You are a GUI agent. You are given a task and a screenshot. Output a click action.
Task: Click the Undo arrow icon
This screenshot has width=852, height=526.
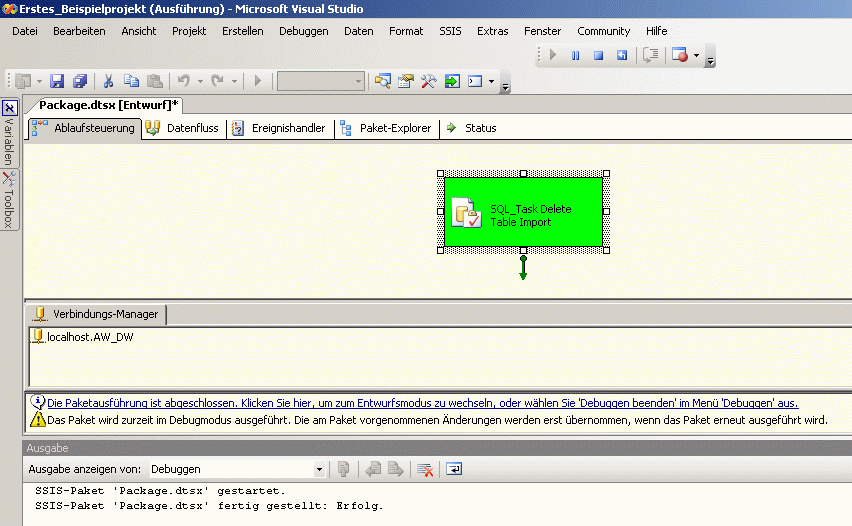184,82
